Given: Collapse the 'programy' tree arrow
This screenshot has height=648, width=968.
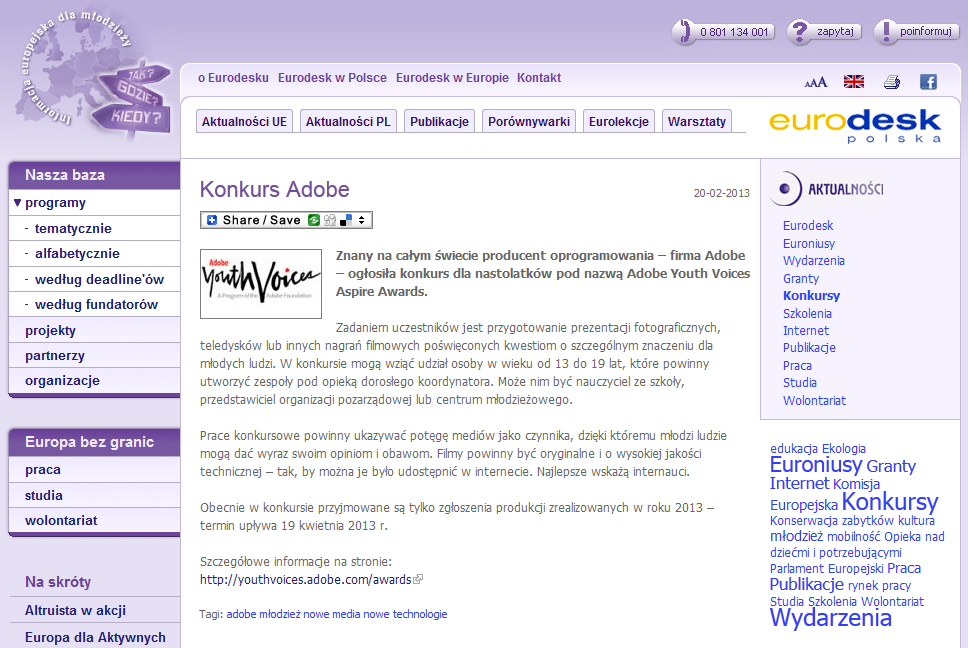Looking at the screenshot, I should [x=17, y=202].
